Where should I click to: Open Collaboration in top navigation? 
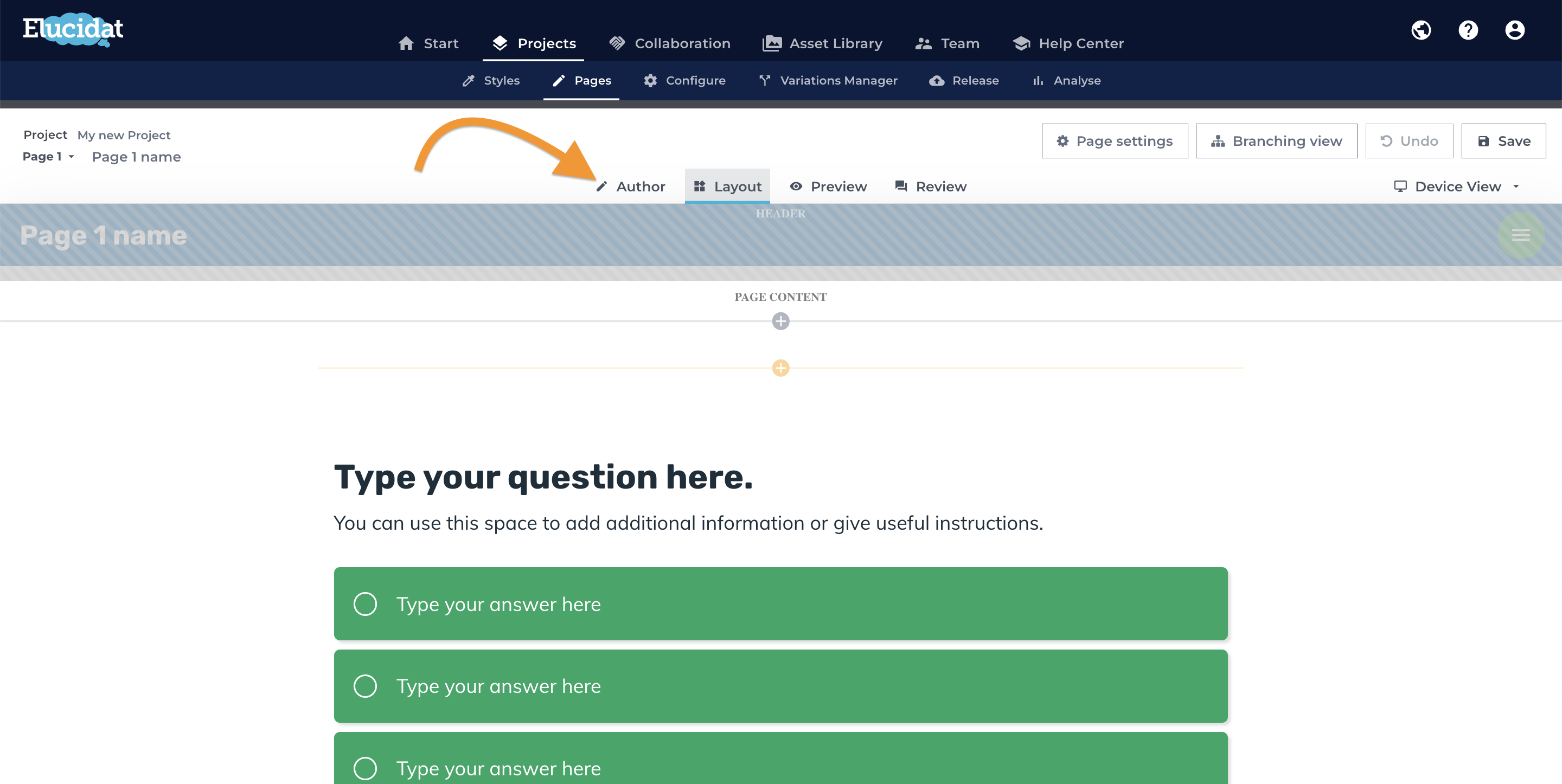(x=669, y=43)
